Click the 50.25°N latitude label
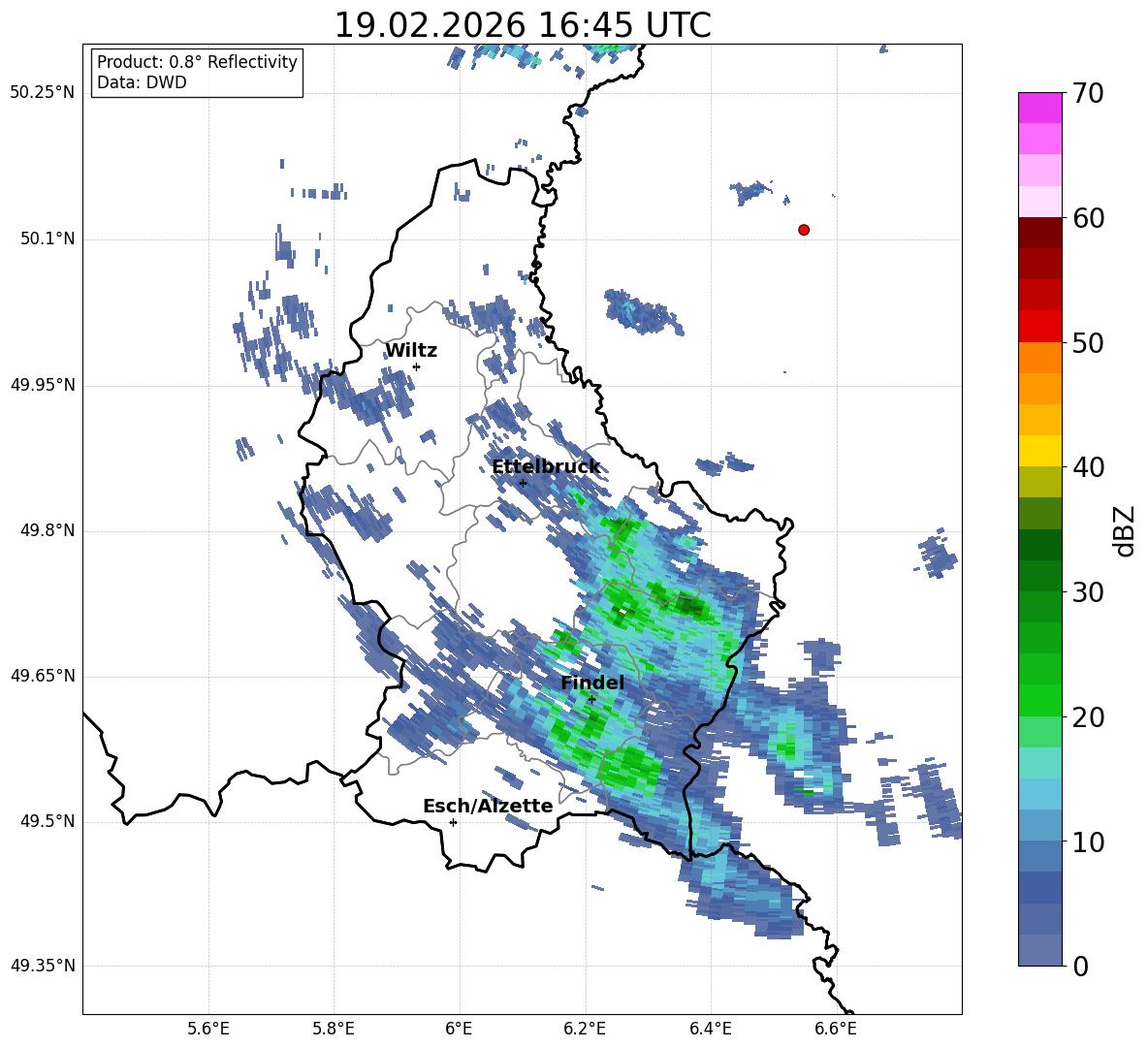The width and height of the screenshot is (1148, 1048). (x=43, y=94)
